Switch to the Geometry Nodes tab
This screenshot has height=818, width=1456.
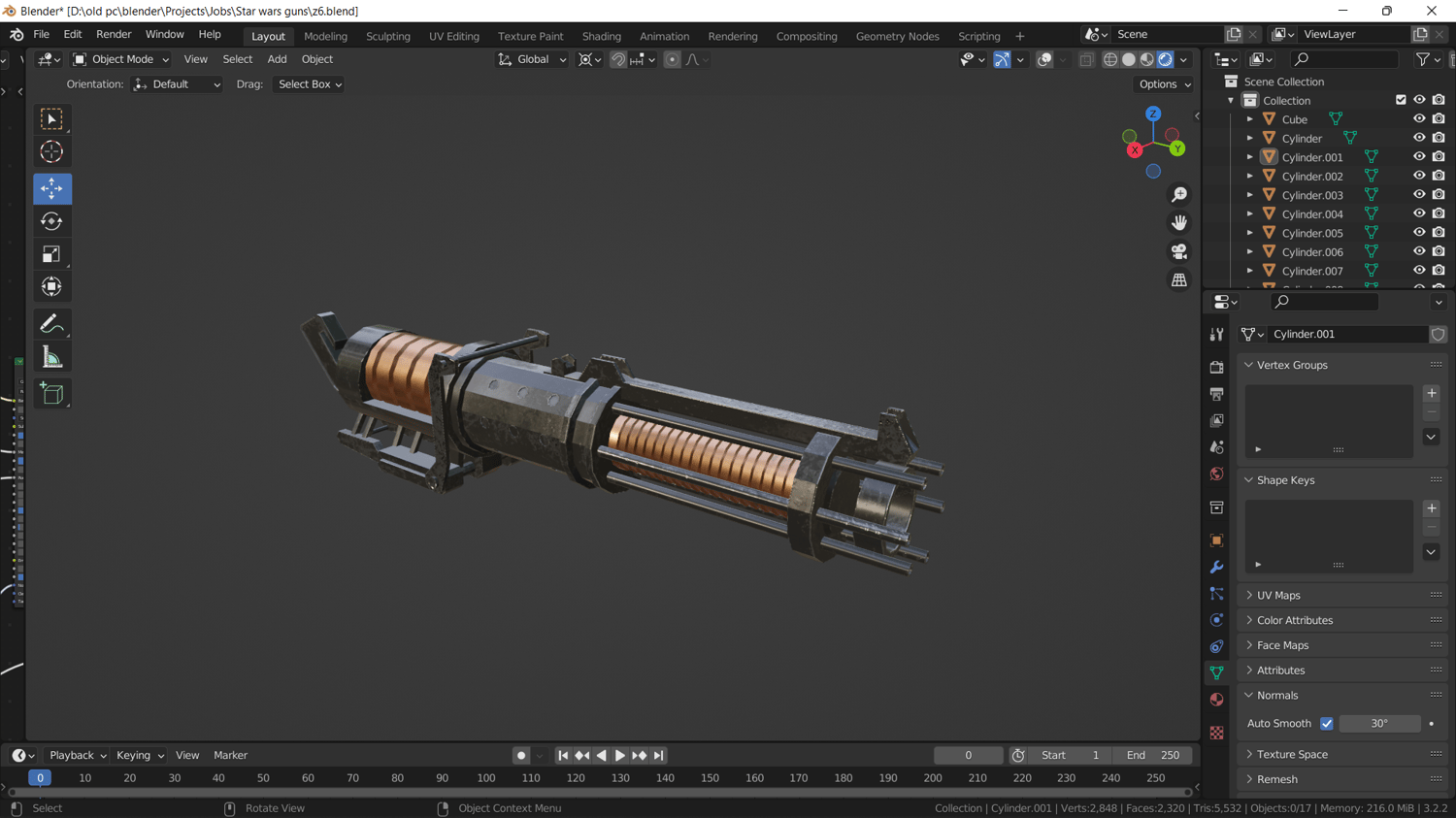click(897, 36)
